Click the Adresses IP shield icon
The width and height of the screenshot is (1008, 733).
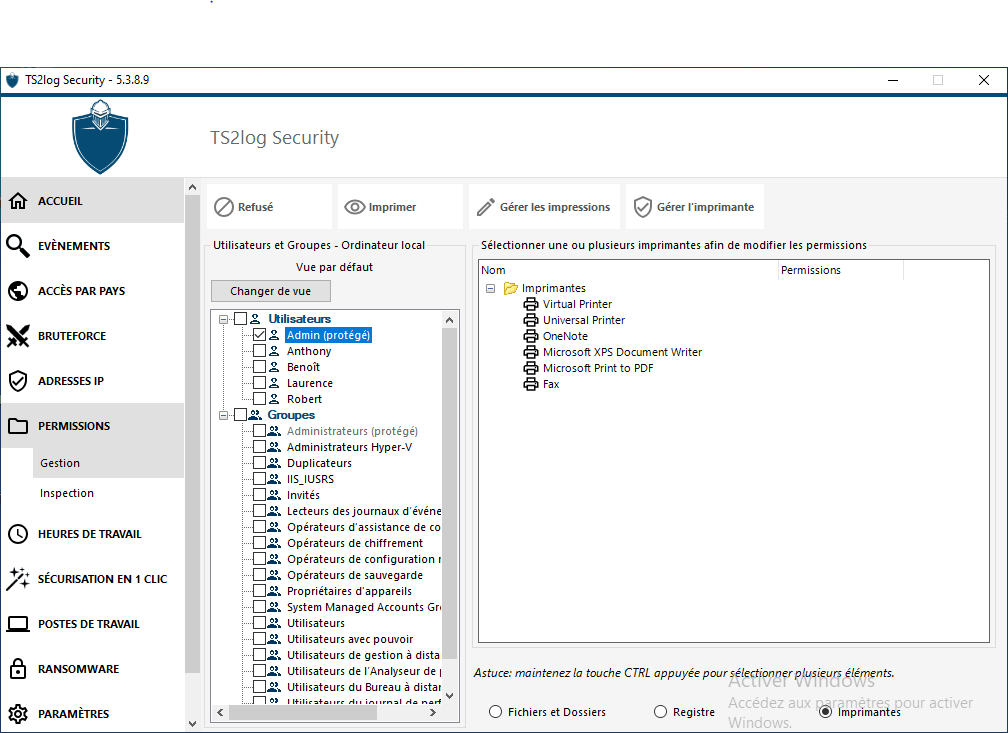click(18, 381)
